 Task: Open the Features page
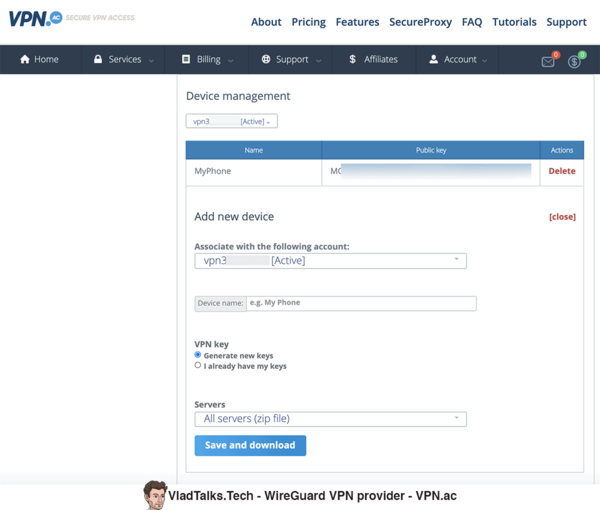(x=357, y=22)
